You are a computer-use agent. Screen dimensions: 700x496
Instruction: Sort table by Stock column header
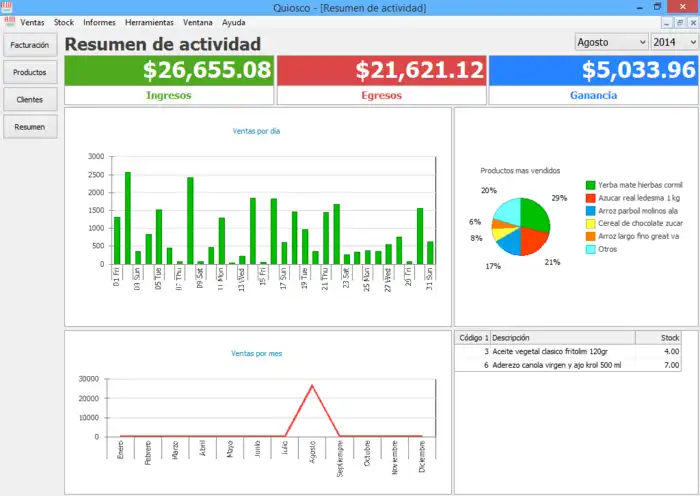pos(658,338)
